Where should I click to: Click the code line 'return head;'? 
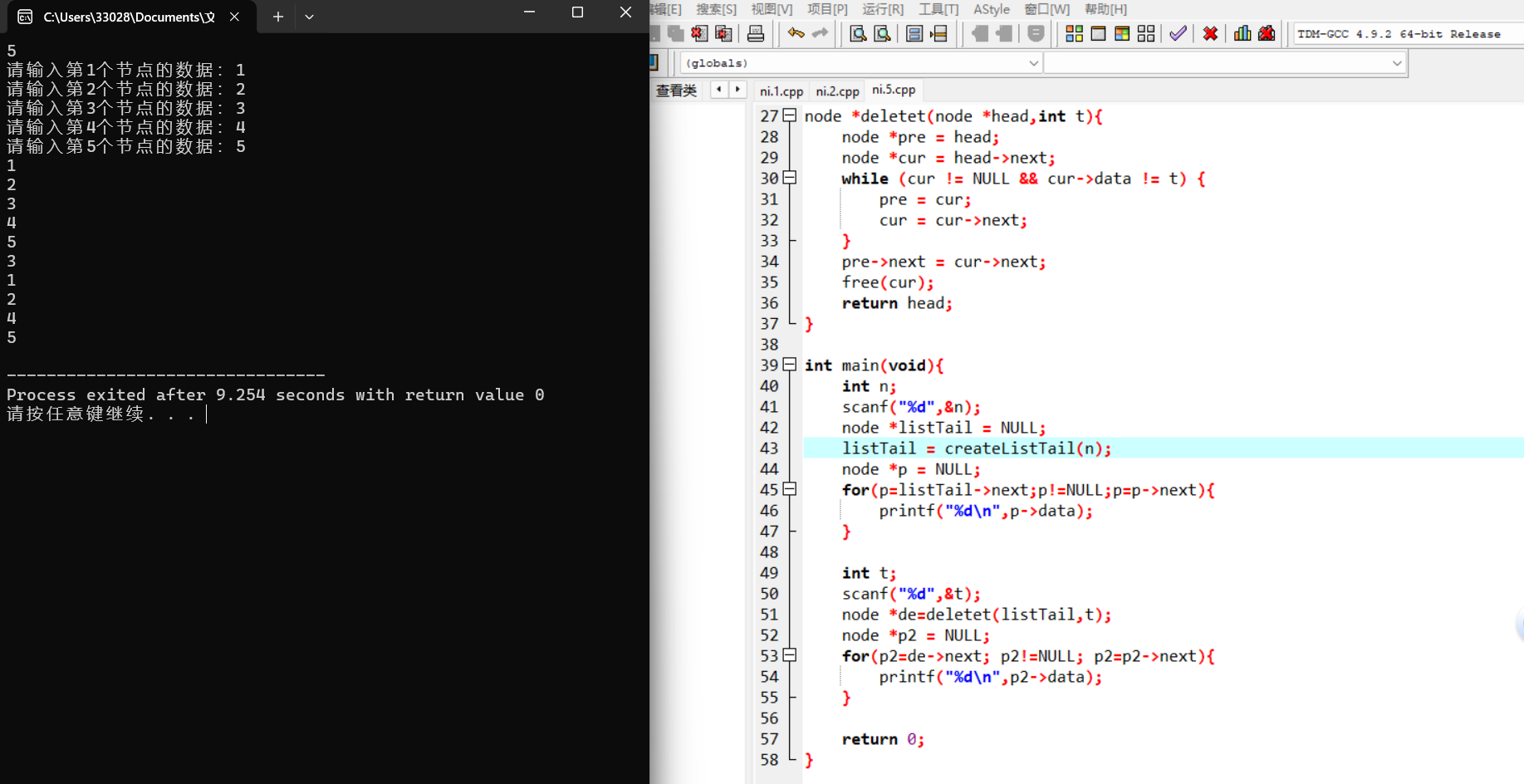coord(897,303)
